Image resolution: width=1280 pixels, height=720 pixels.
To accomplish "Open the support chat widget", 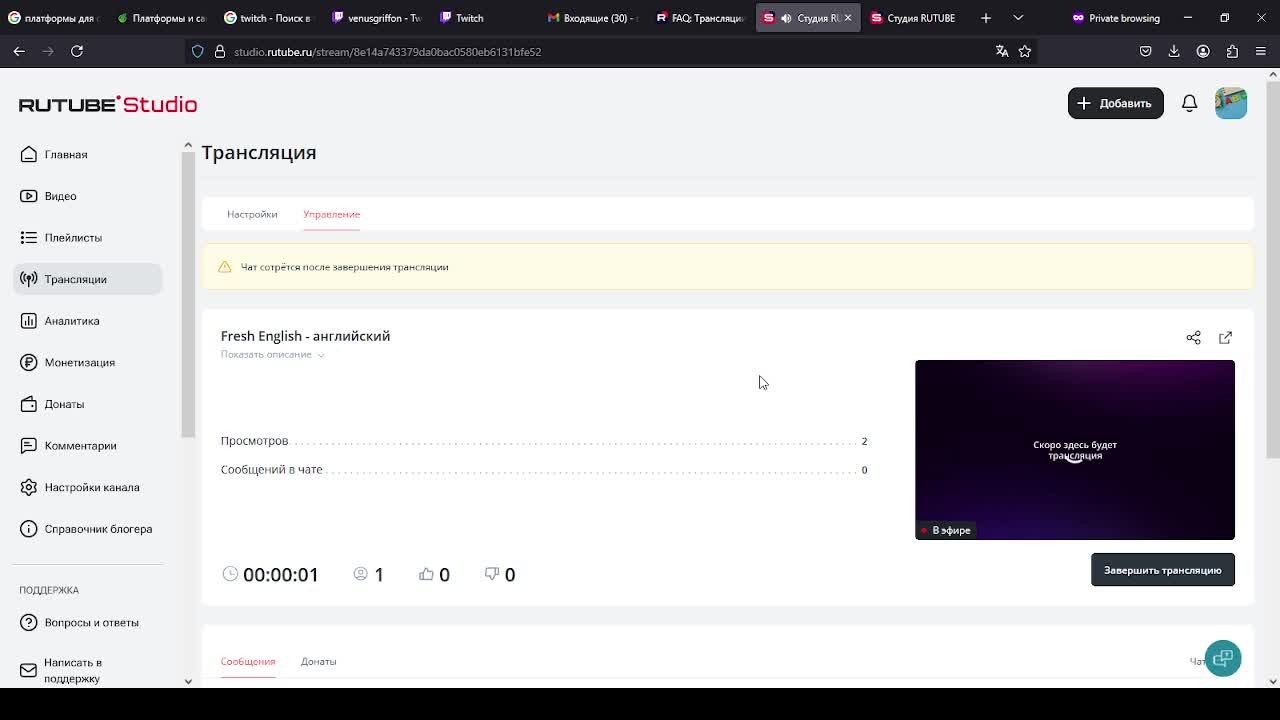I will coord(1223,658).
